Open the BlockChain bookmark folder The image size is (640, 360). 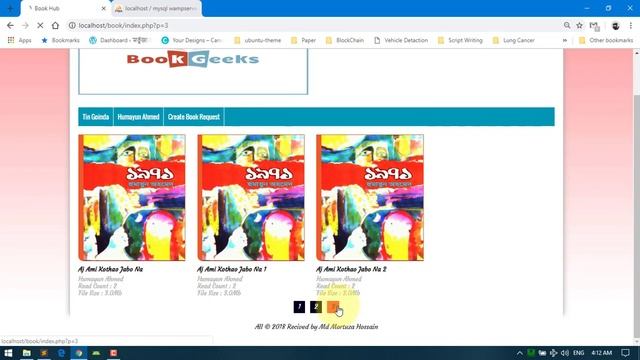point(345,40)
